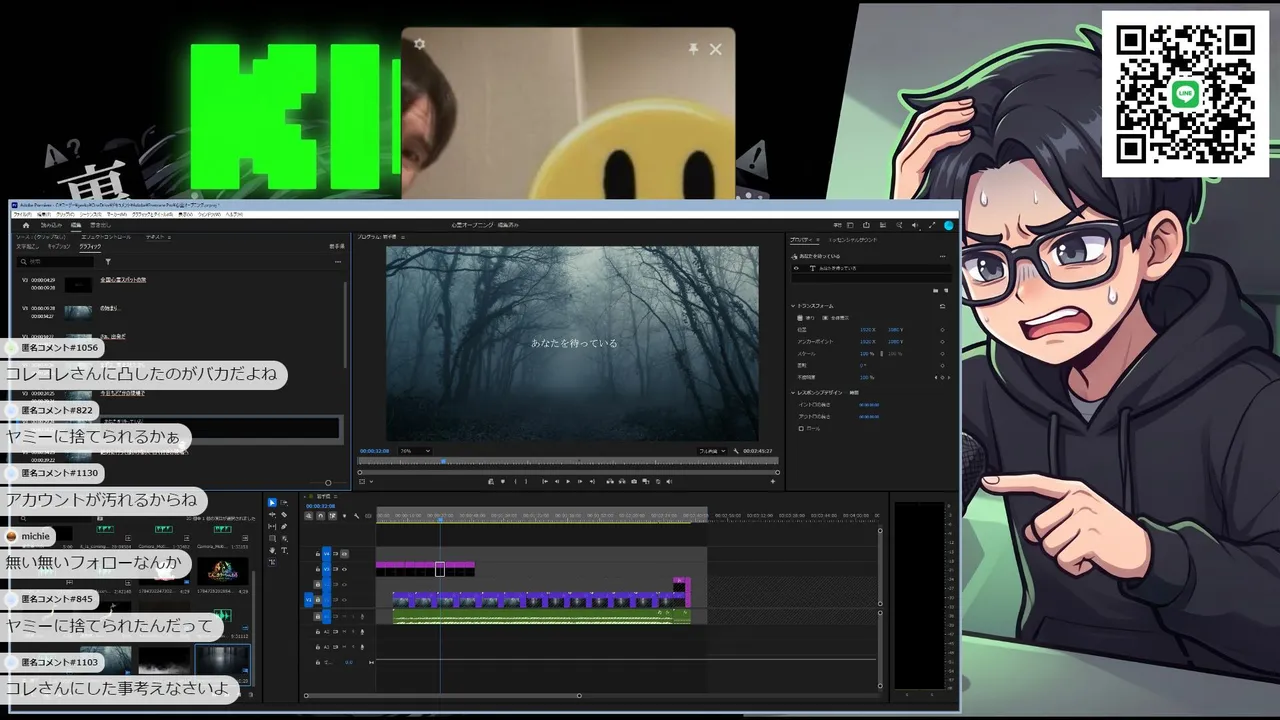The width and height of the screenshot is (1280, 720).
Task: Reset the Transform section
Action: pos(942,306)
